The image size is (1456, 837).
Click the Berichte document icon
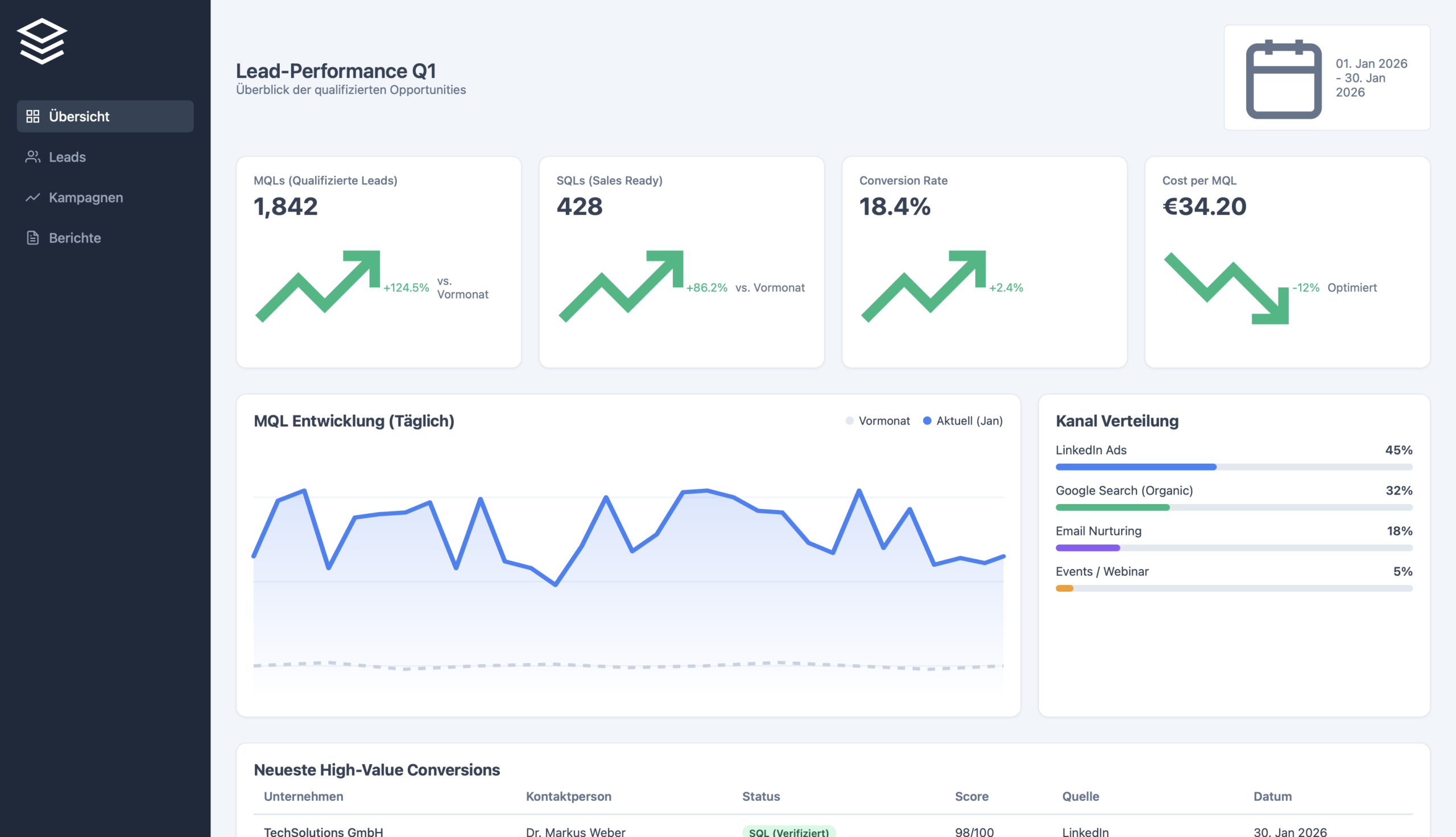33,237
